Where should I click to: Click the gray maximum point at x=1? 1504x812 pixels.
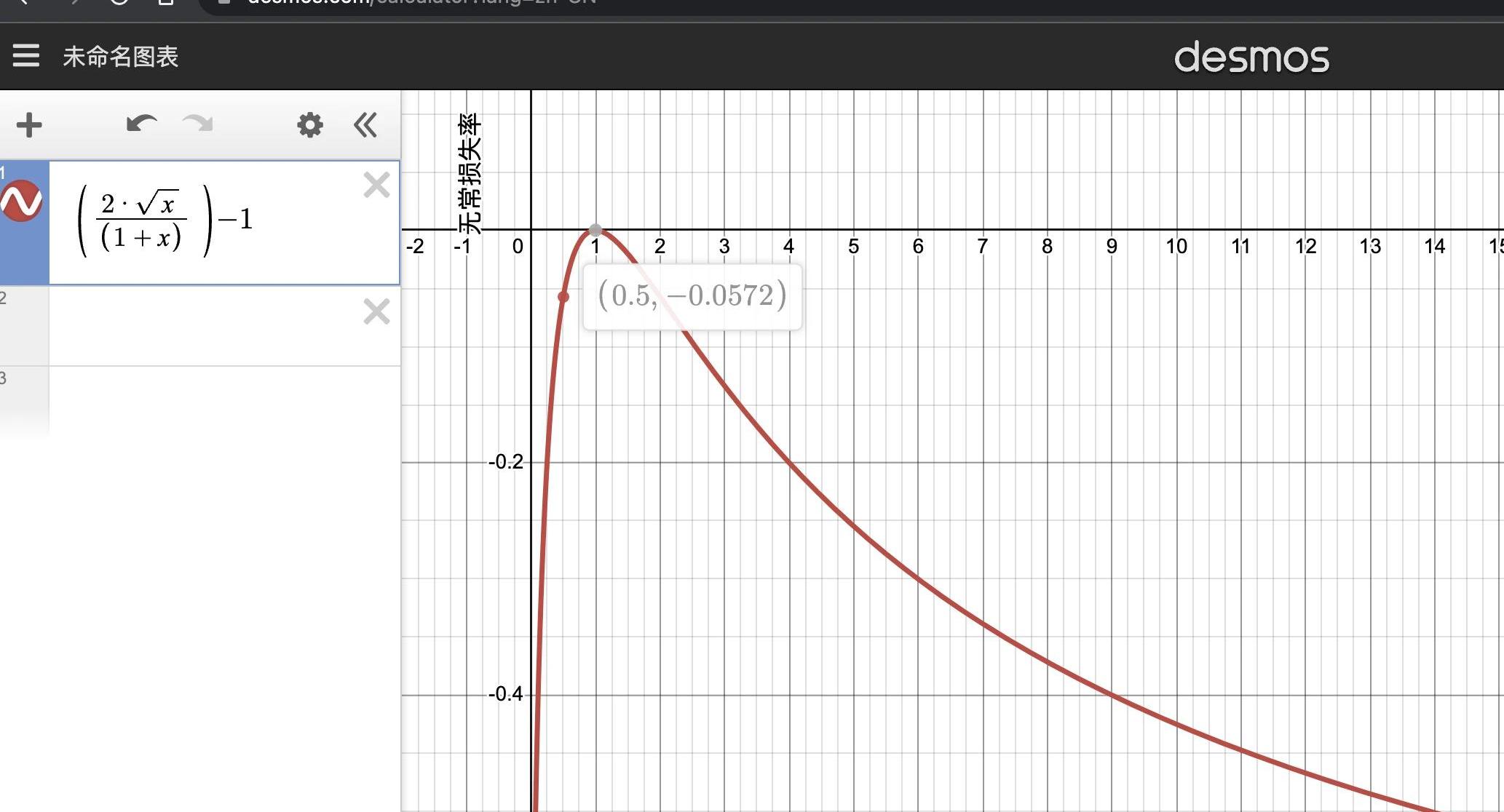(595, 230)
